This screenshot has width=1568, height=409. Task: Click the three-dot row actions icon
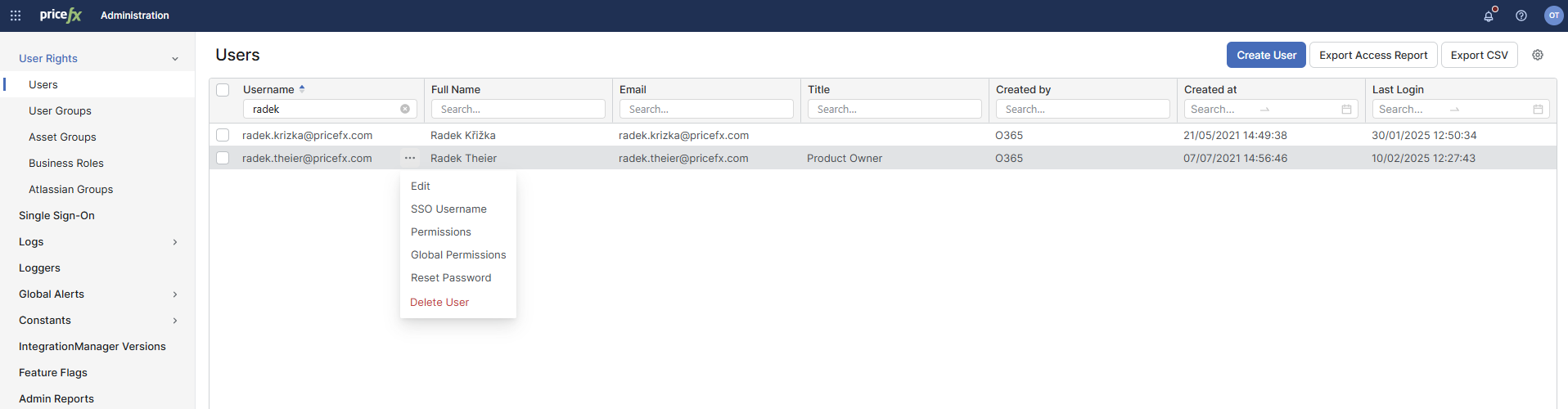(410, 158)
